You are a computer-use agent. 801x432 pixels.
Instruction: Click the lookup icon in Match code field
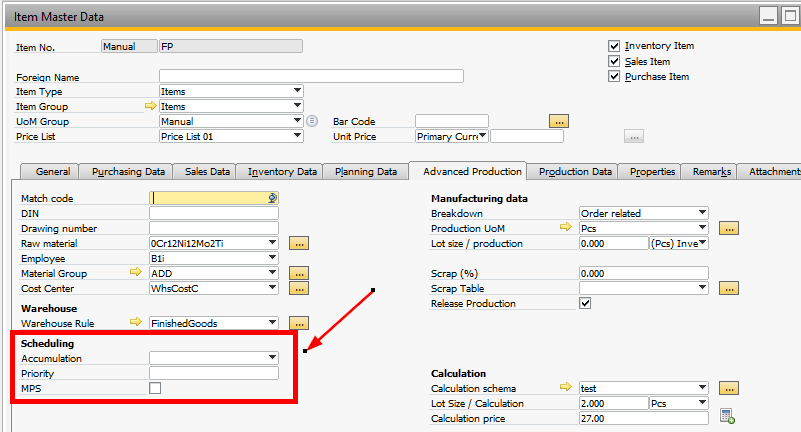point(272,198)
